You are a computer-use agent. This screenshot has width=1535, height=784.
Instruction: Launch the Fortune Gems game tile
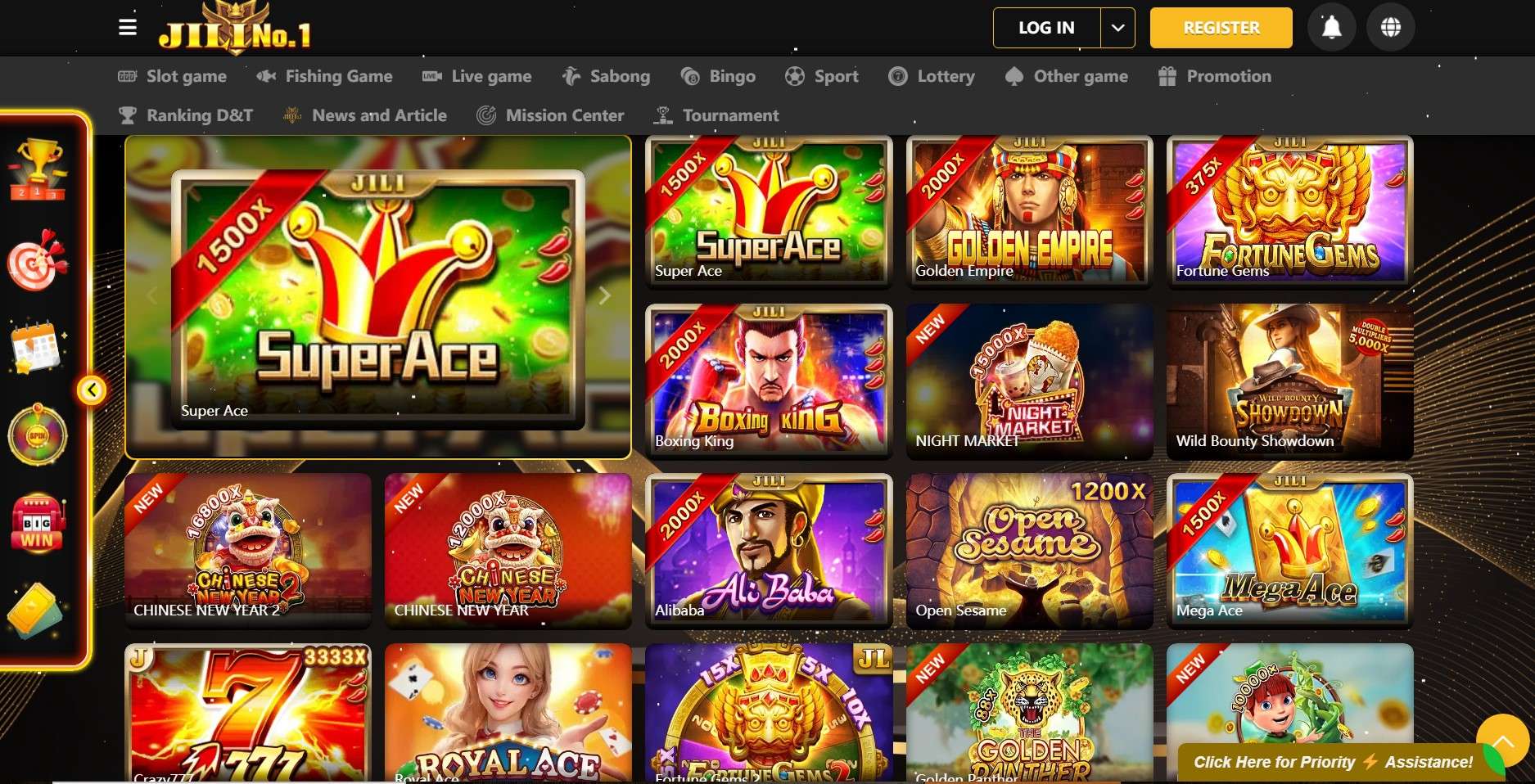tap(1289, 211)
